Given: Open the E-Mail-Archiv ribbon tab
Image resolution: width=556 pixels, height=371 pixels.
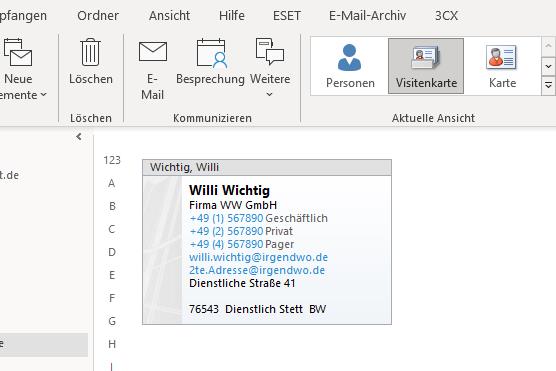Looking at the screenshot, I should (367, 16).
